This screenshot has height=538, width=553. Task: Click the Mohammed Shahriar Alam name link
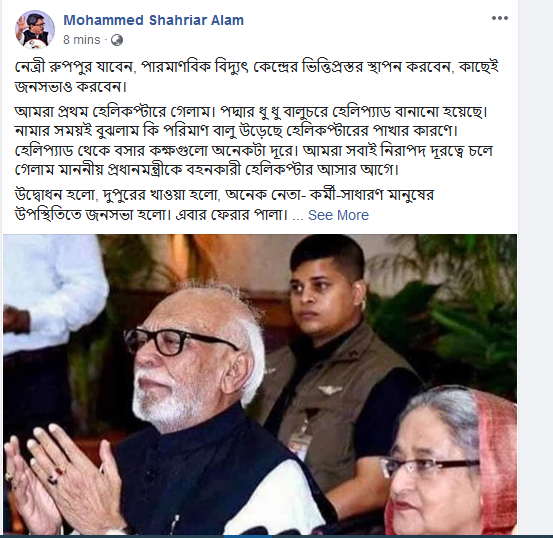tap(153, 20)
